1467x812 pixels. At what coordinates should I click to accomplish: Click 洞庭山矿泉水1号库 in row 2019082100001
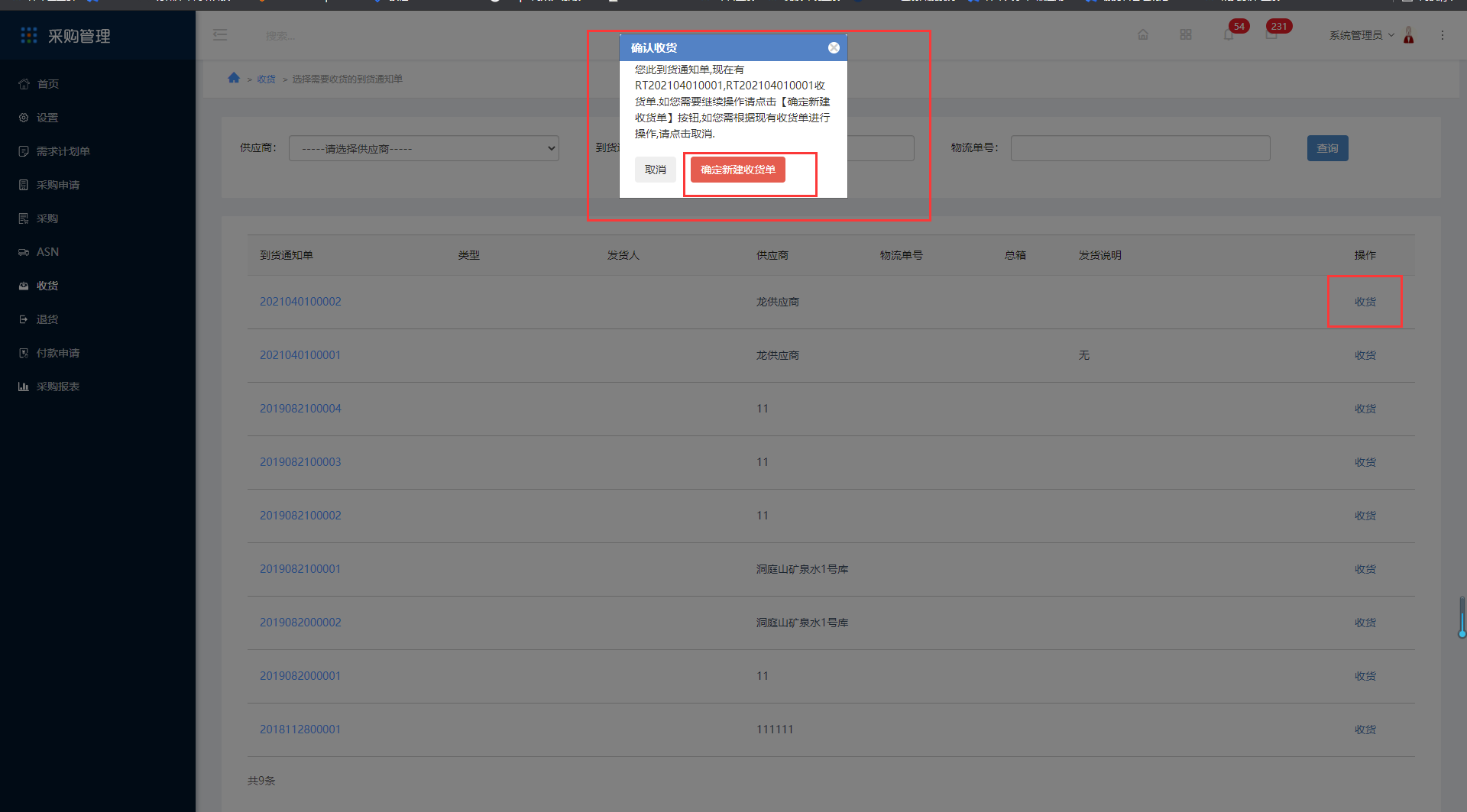point(802,569)
